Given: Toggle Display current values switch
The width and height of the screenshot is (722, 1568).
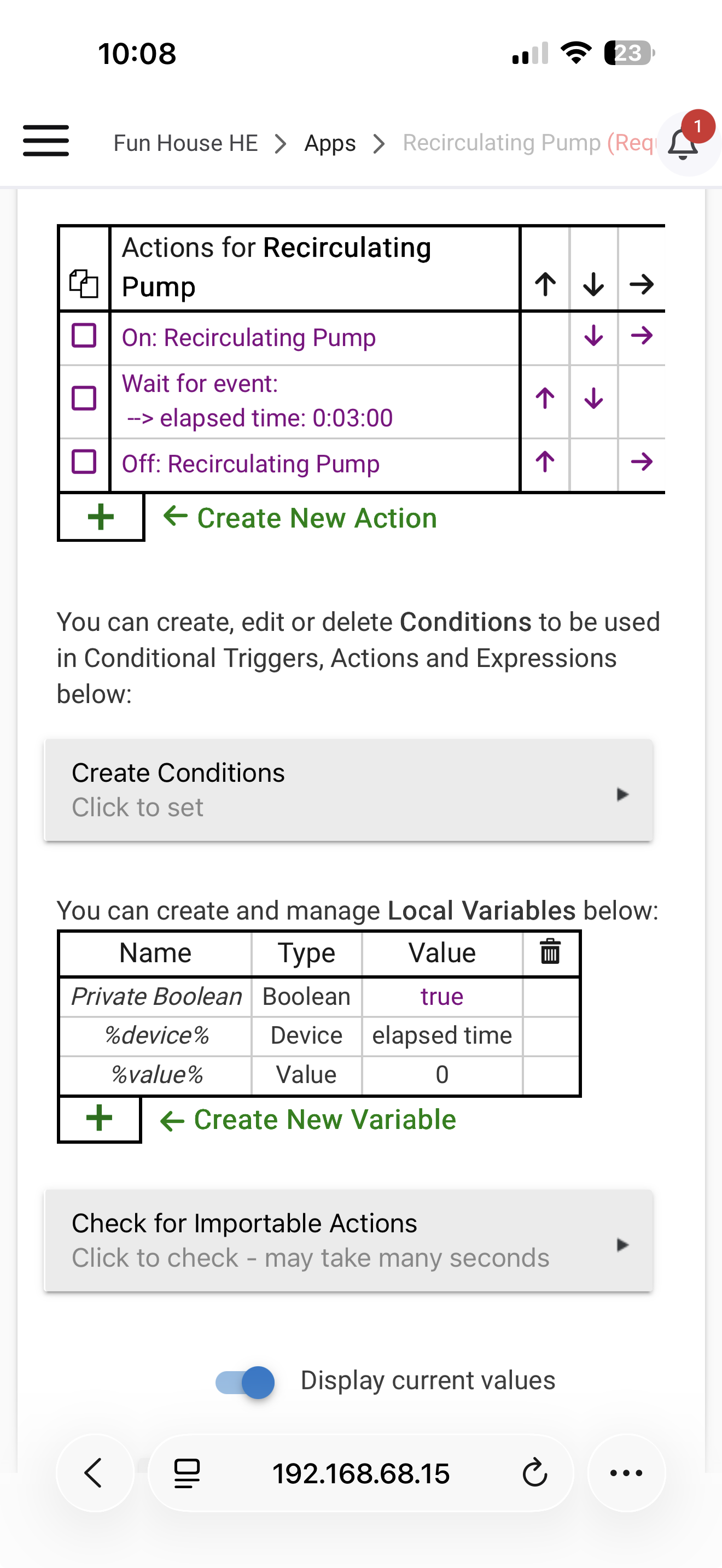Looking at the screenshot, I should (246, 1382).
